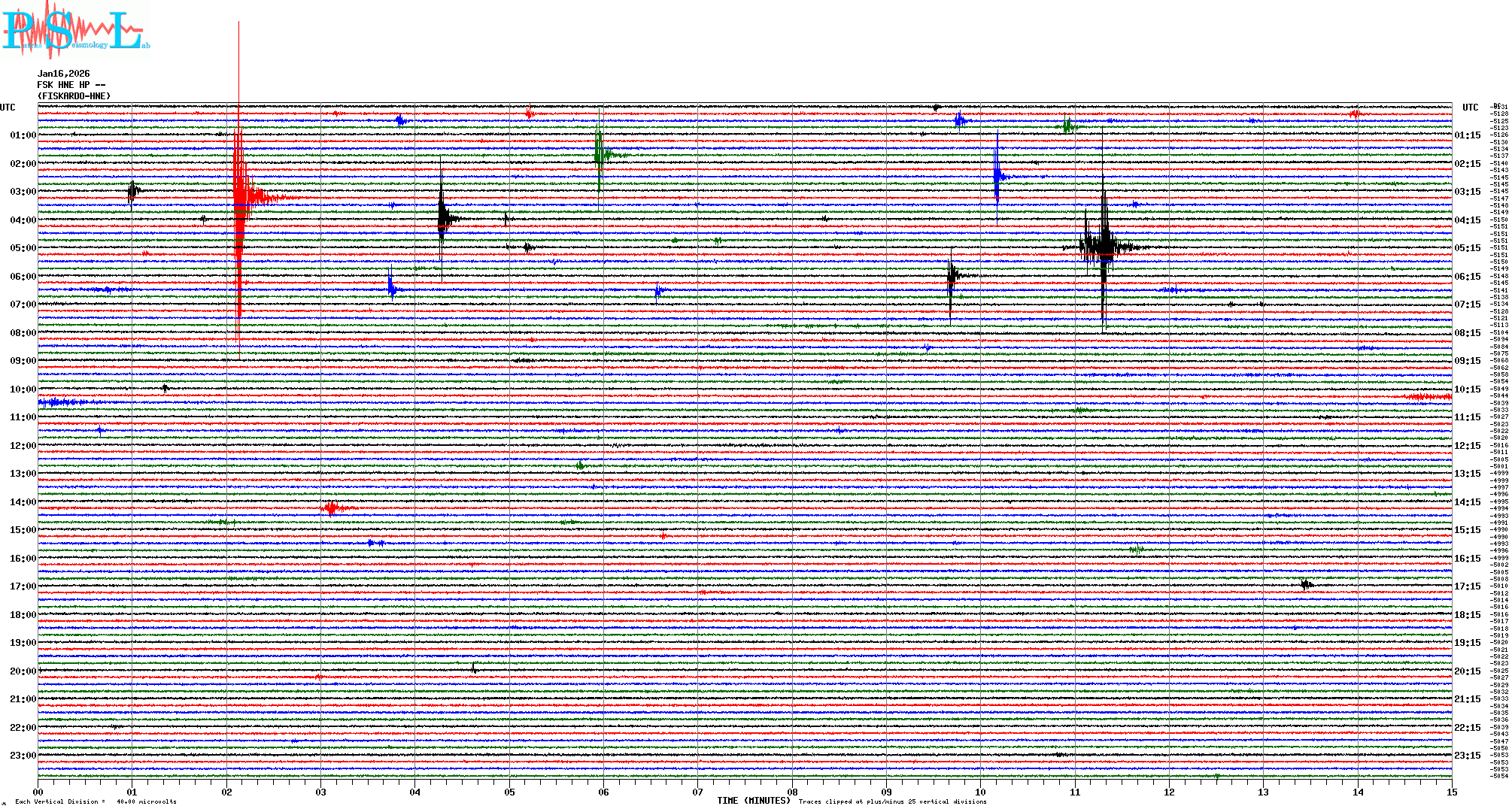Click the right UTC axis header
Viewport: 1512px width, 812px height.
(1470, 108)
